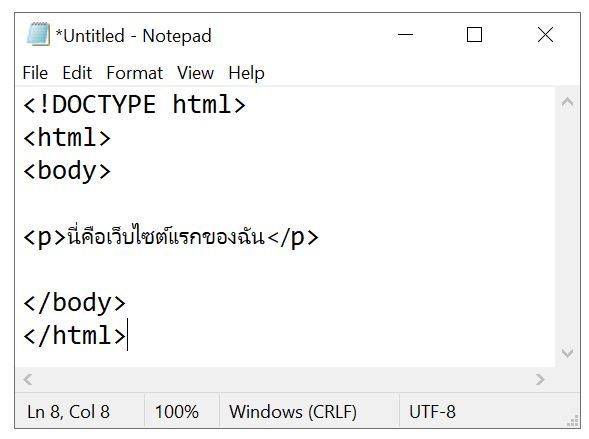
Task: Click the horizontal scrollbar right arrow
Action: click(540, 379)
